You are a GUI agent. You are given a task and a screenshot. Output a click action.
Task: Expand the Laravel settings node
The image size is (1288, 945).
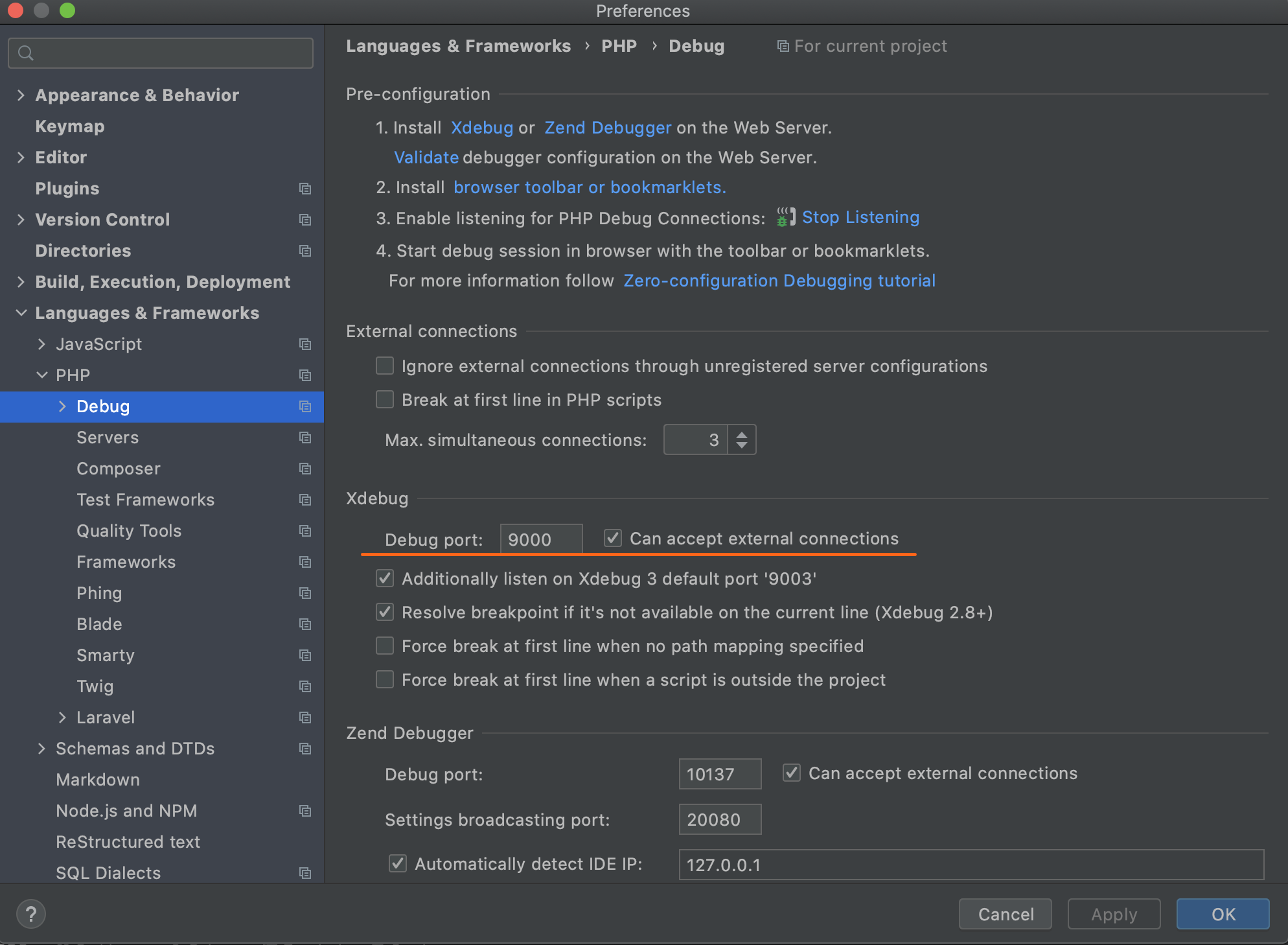click(x=62, y=717)
